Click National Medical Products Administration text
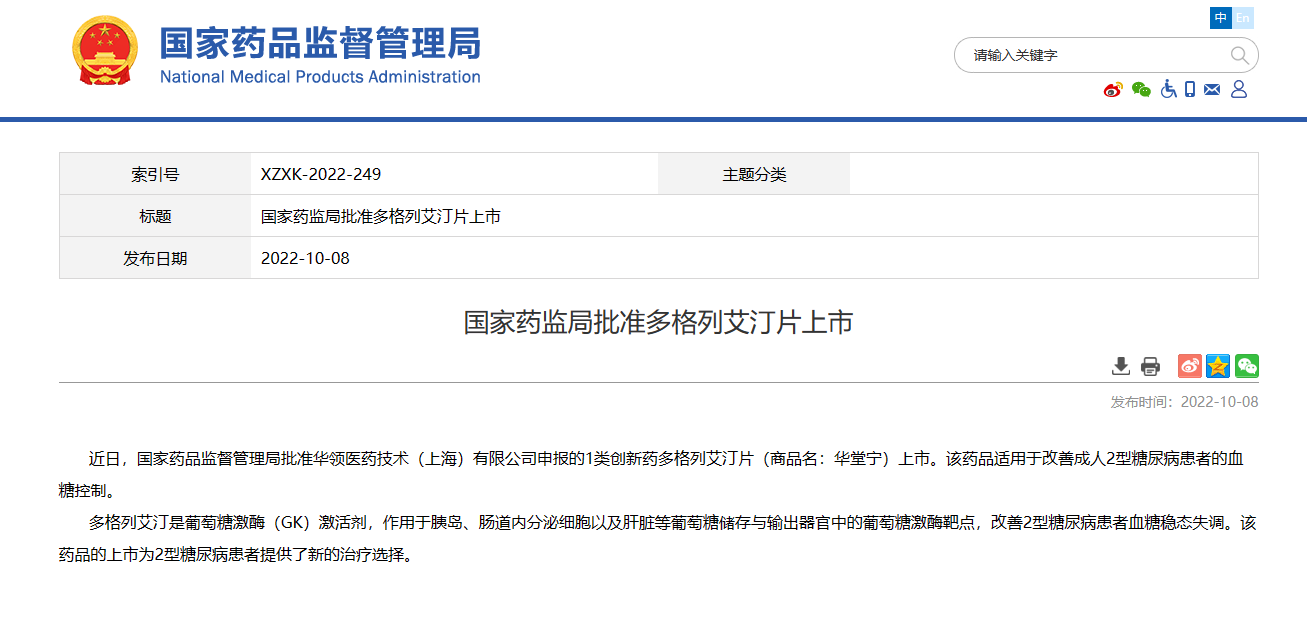 (x=320, y=77)
